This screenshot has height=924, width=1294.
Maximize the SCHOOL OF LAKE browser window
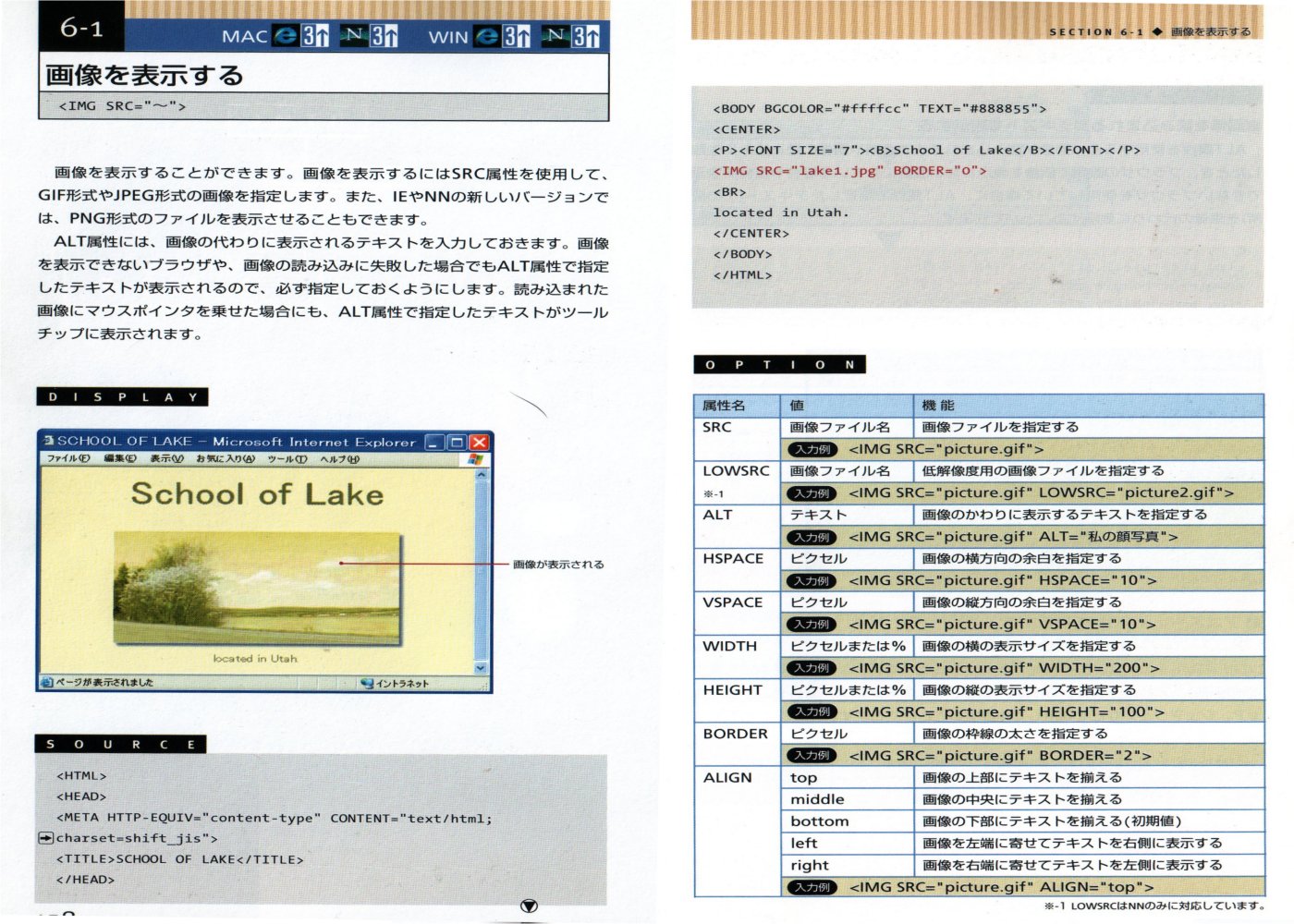tap(457, 443)
